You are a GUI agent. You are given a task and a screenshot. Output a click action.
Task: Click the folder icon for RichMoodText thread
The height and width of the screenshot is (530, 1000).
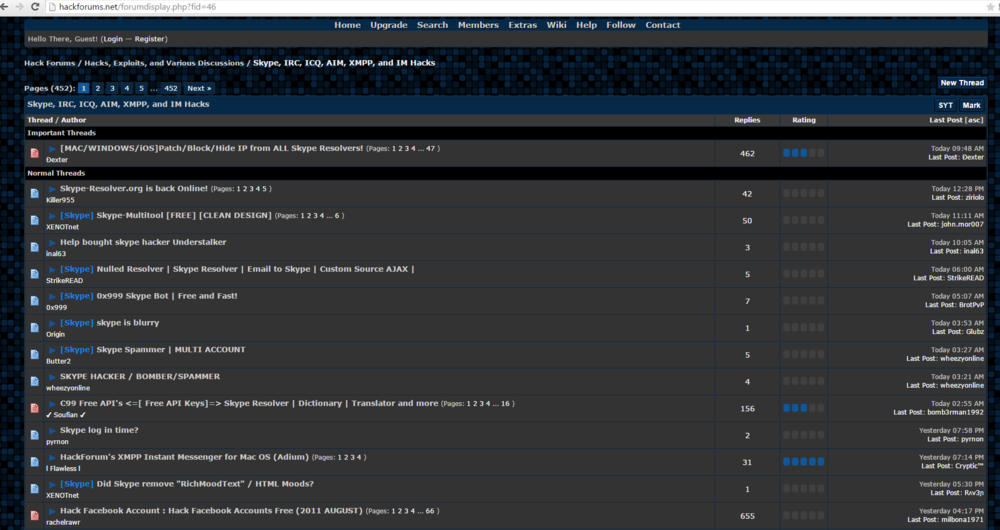tap(34, 488)
